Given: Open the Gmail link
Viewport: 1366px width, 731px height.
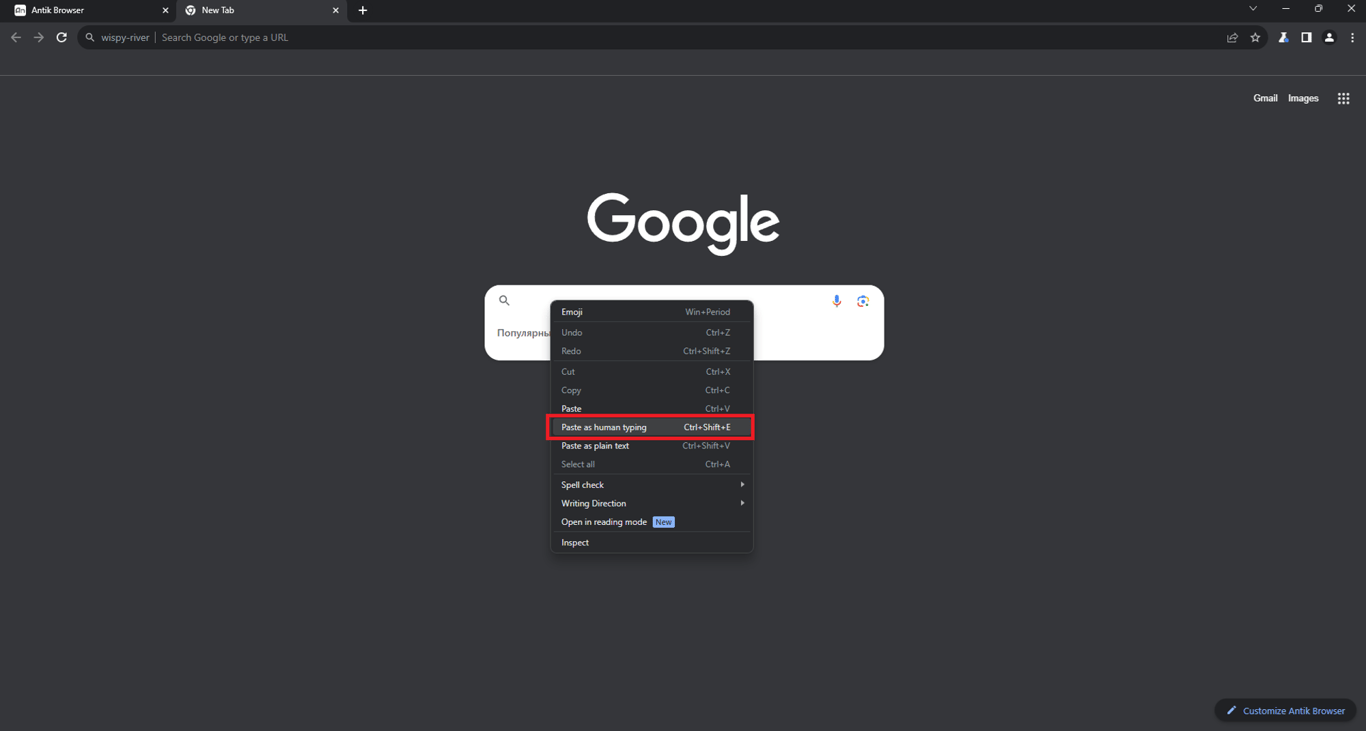Looking at the screenshot, I should coord(1265,98).
